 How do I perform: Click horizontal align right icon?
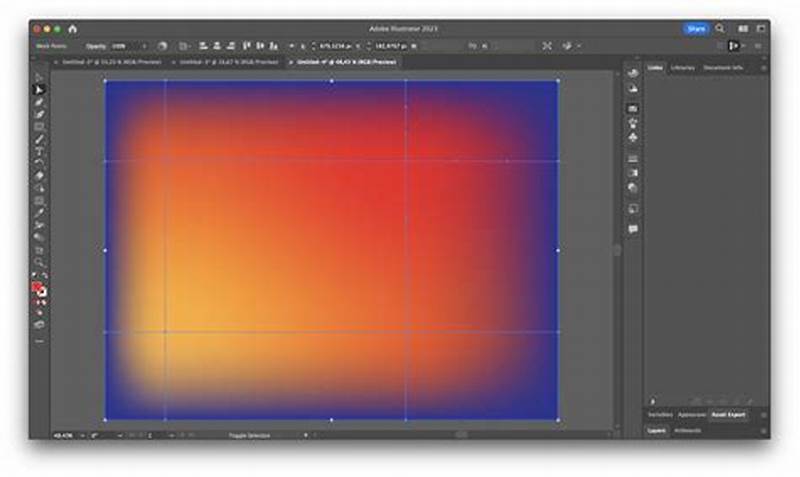231,46
